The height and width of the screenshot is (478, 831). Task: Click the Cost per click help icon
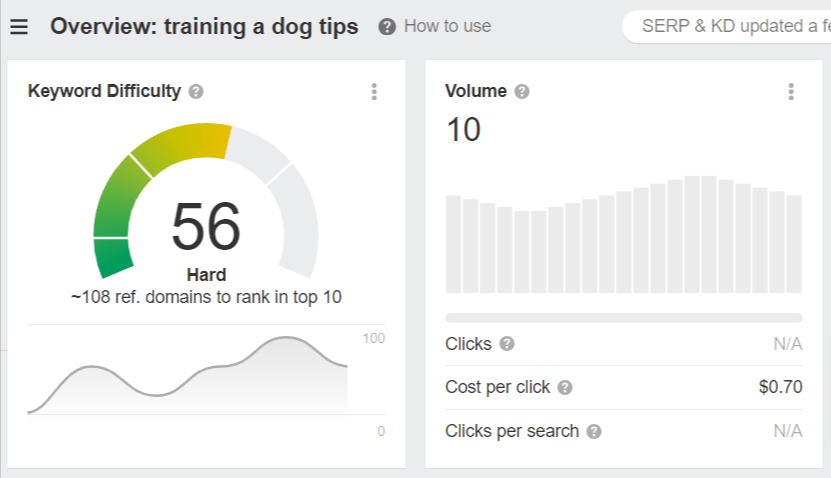click(565, 387)
